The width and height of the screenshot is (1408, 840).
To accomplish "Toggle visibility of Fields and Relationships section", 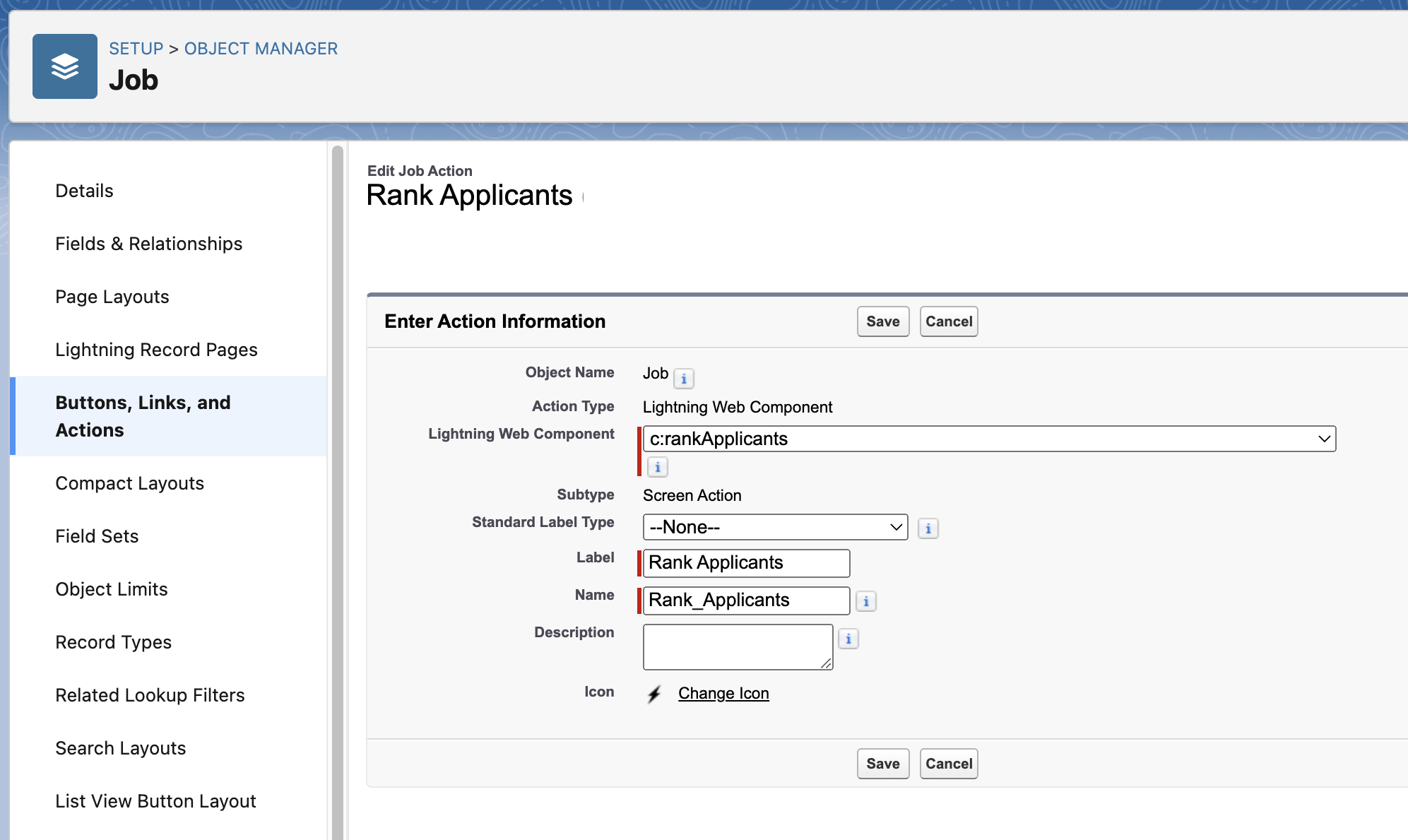I will (x=148, y=243).
